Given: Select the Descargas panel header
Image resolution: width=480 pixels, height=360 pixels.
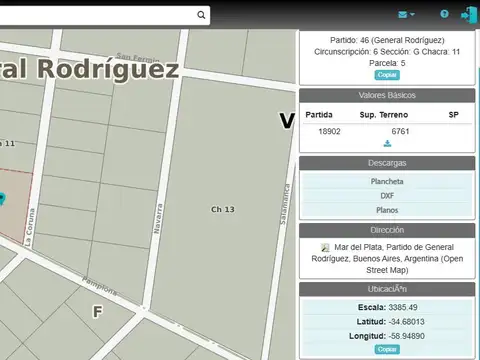Looking at the screenshot, I should (x=387, y=163).
